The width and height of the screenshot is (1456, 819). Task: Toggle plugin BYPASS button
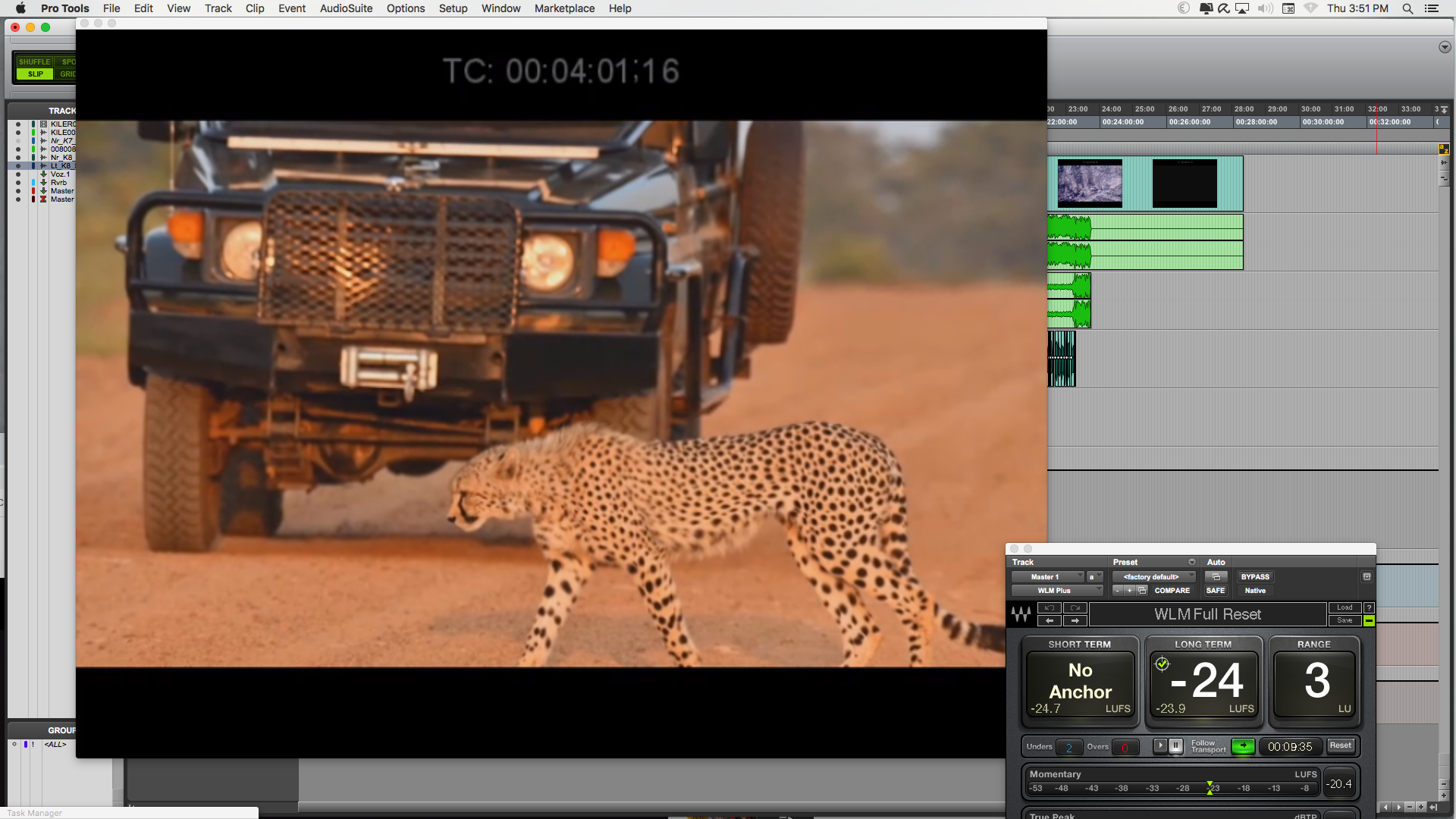tap(1255, 577)
